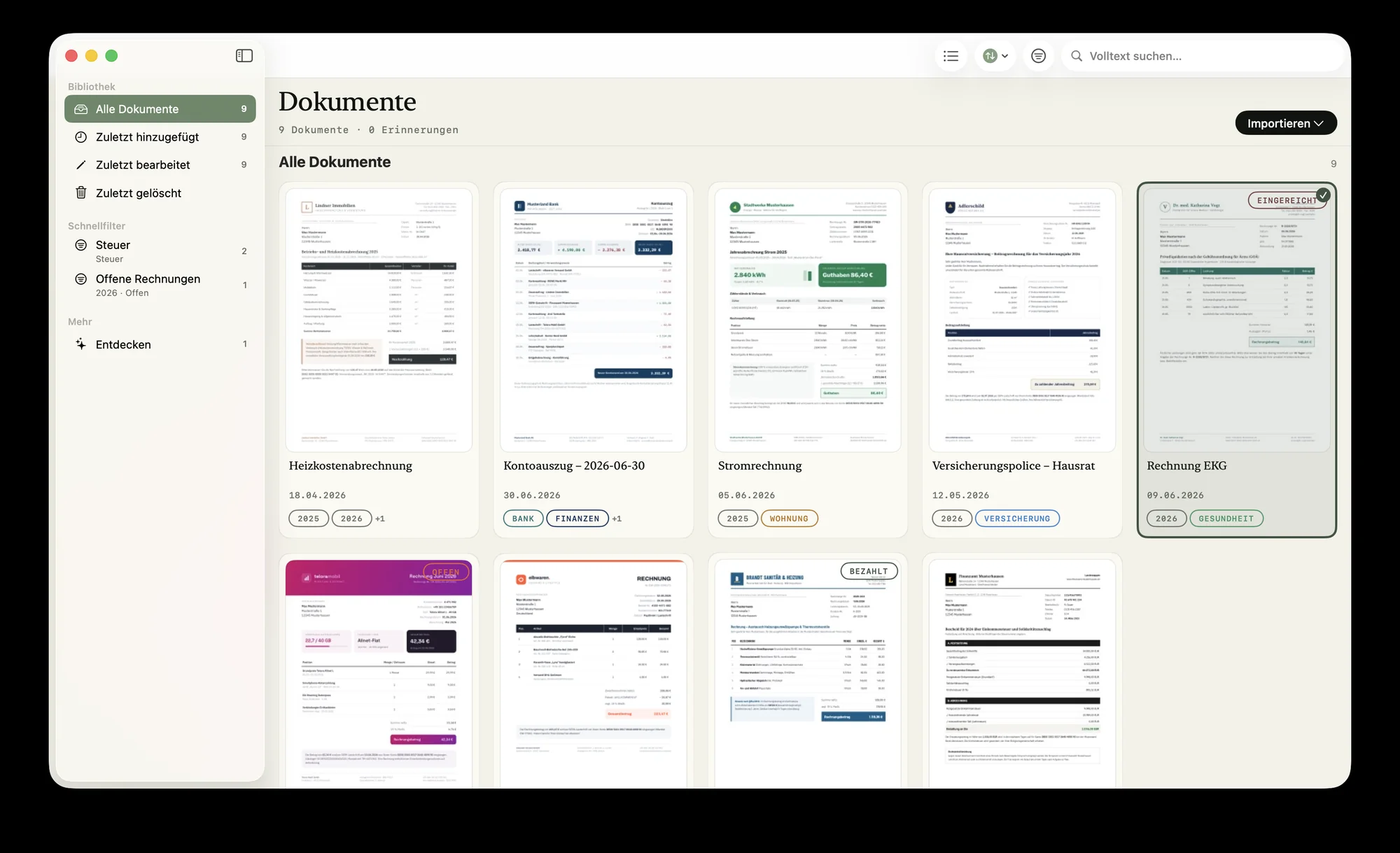Screen dimensions: 1400x853
Task: Open Zuletzt hinzugefügt in sidebar
Action: pyautogui.click(x=160, y=137)
